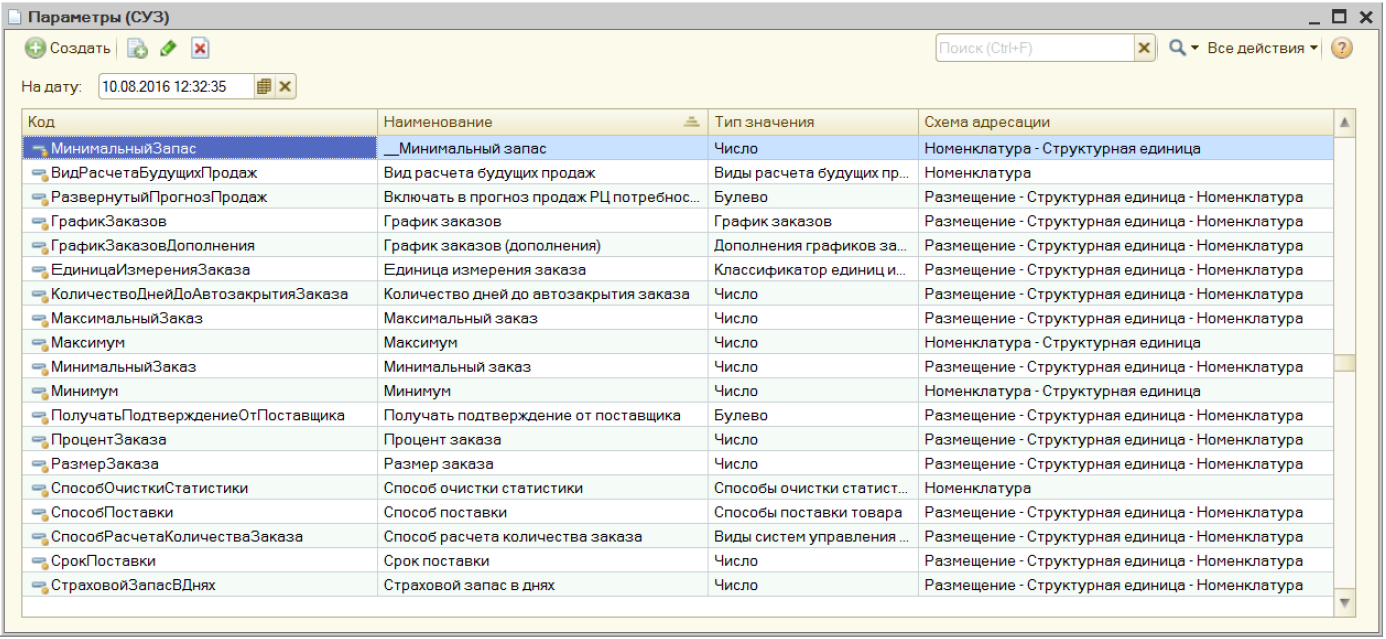This screenshot has height=639, width=1386.
Task: Sort the list by Наименование column header
Action: pos(541,122)
